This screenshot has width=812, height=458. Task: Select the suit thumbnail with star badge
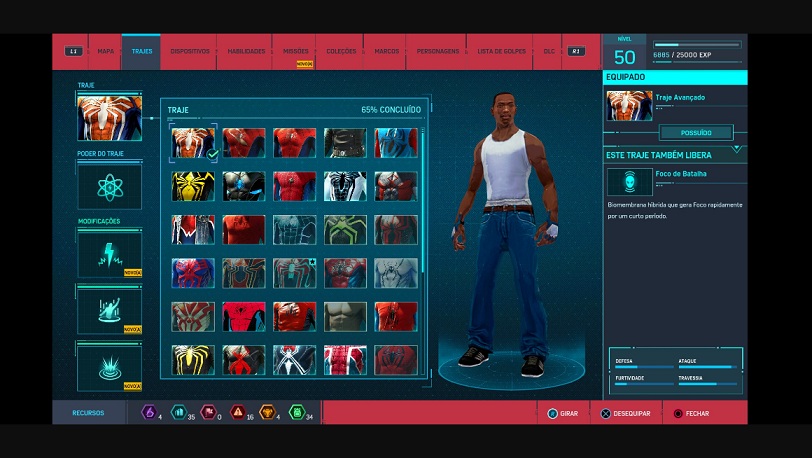click(294, 273)
